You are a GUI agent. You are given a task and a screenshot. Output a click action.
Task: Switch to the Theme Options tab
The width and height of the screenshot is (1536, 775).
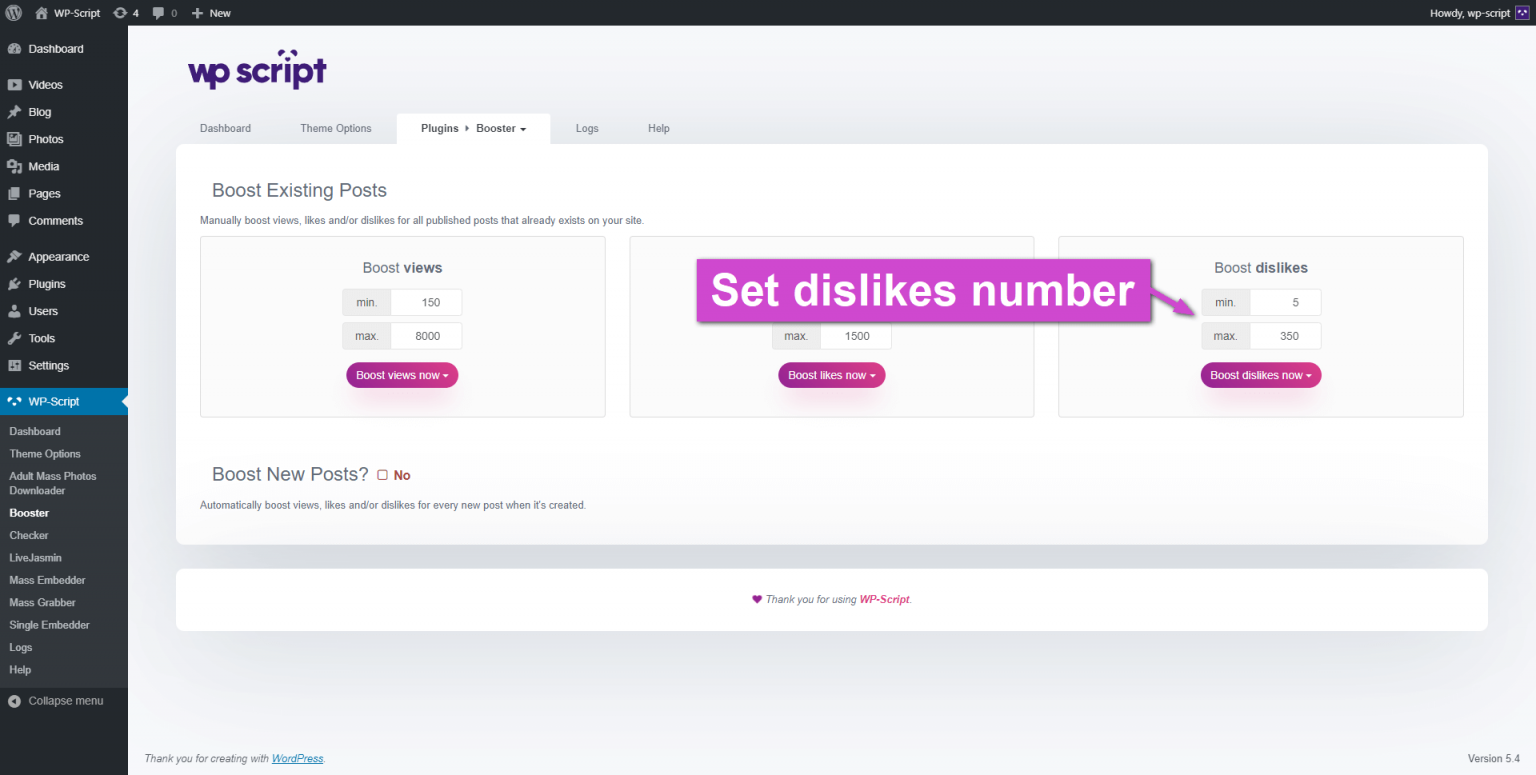click(x=336, y=128)
